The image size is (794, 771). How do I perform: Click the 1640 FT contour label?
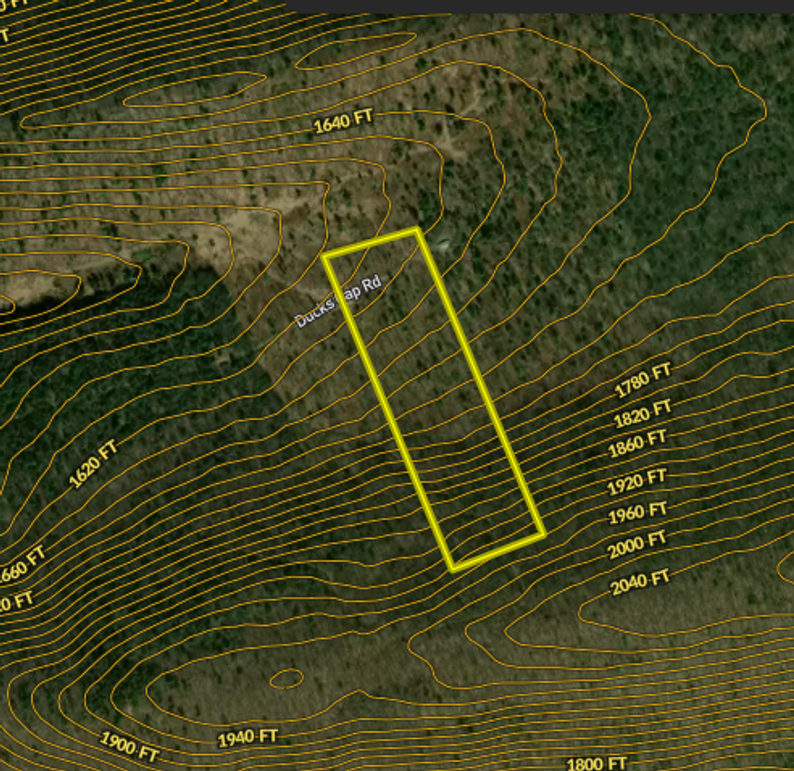[x=343, y=122]
